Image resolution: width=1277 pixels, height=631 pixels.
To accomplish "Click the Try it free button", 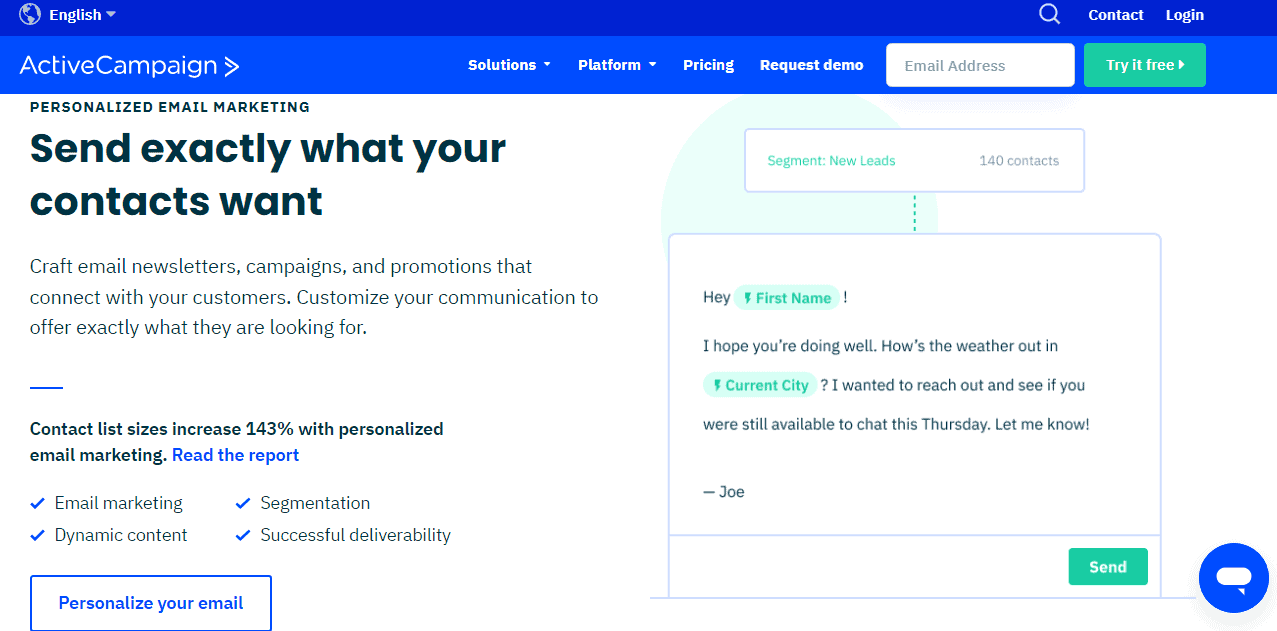I will point(1144,65).
